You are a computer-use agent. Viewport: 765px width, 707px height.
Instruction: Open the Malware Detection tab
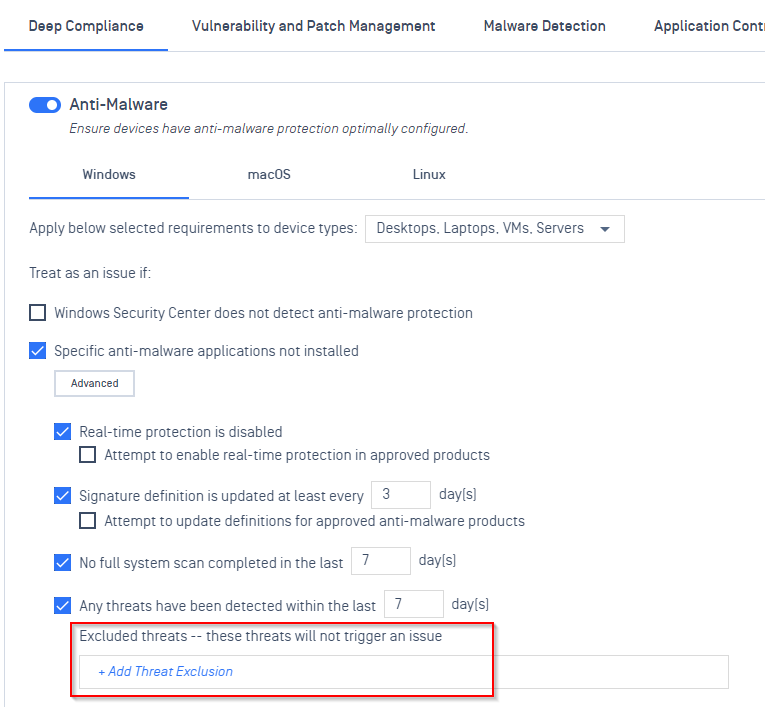click(544, 26)
